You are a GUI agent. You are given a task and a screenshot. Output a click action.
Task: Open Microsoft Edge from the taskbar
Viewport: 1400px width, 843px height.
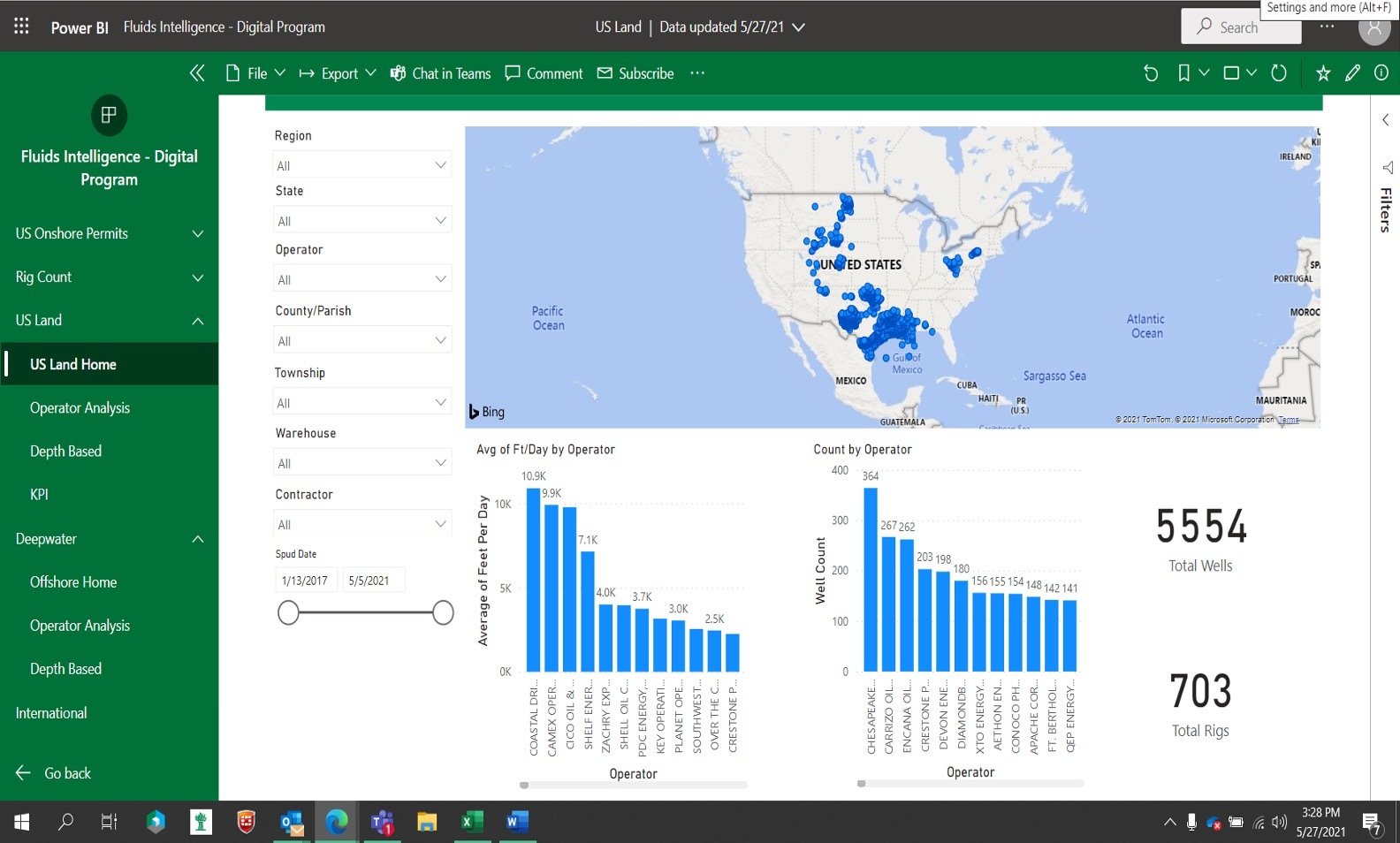(x=337, y=823)
